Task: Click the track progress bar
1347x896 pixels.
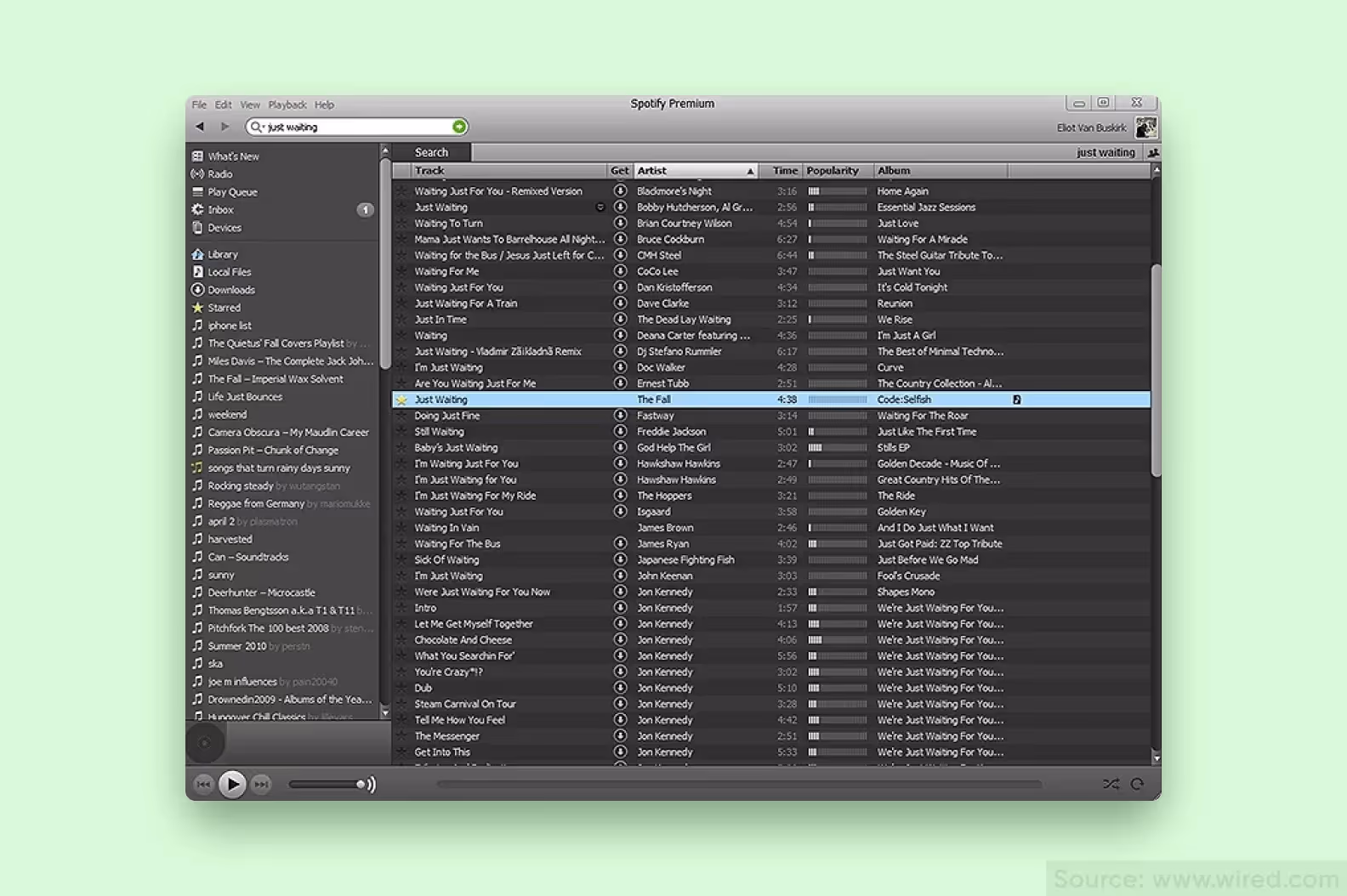Action: pyautogui.click(x=739, y=784)
